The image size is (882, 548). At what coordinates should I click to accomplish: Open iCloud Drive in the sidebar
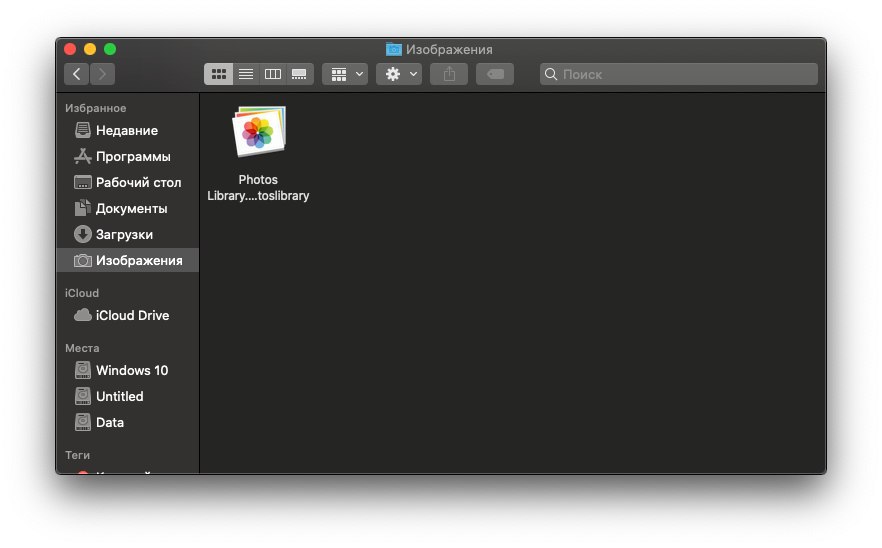[x=128, y=315]
